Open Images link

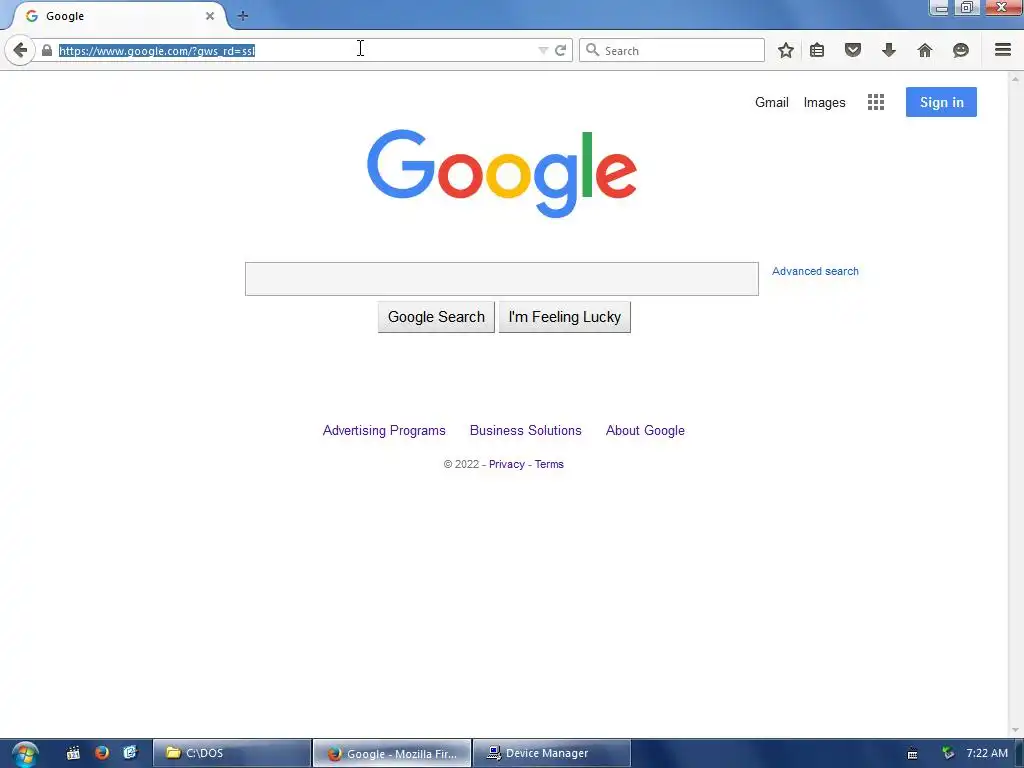824,103
